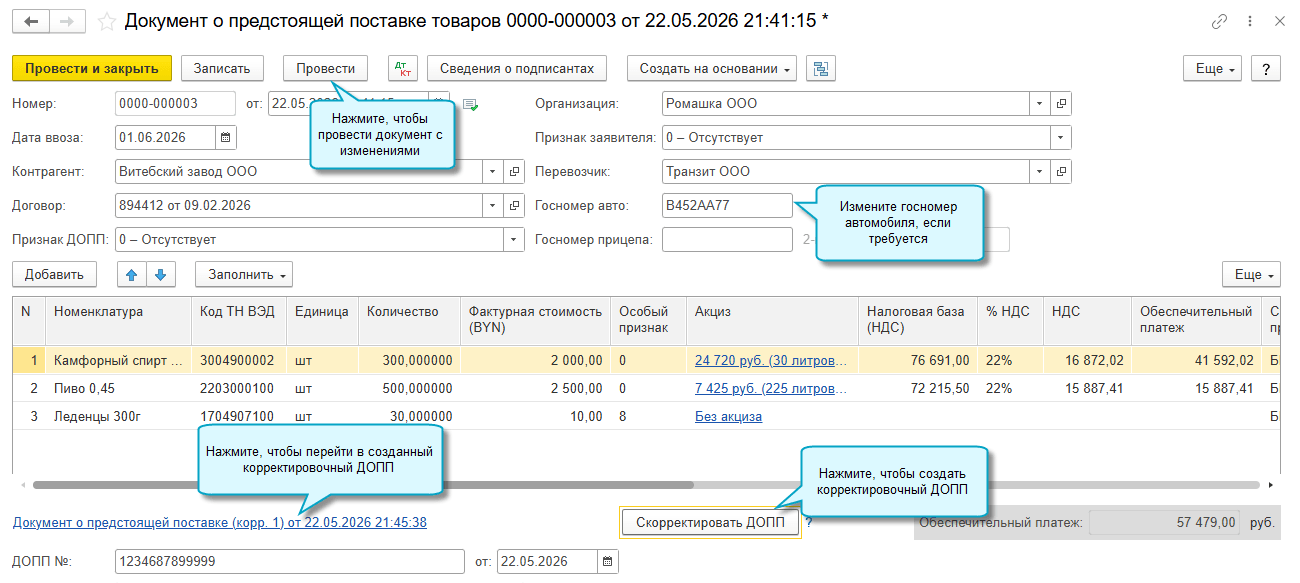
Task: Click the Госномер авто field
Action: pyautogui.click(x=727, y=206)
